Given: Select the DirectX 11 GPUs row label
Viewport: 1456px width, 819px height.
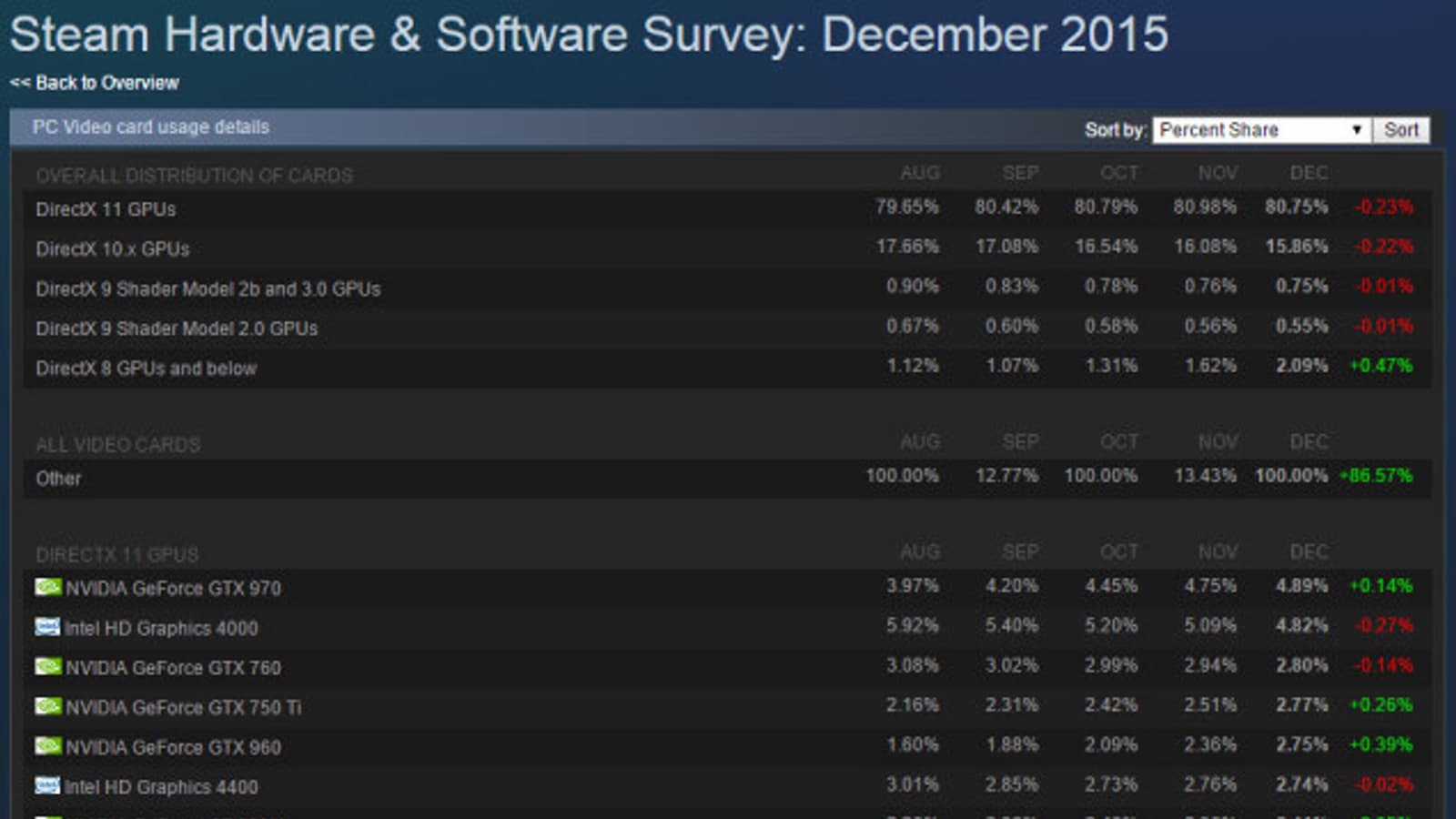Looking at the screenshot, I should [x=106, y=209].
